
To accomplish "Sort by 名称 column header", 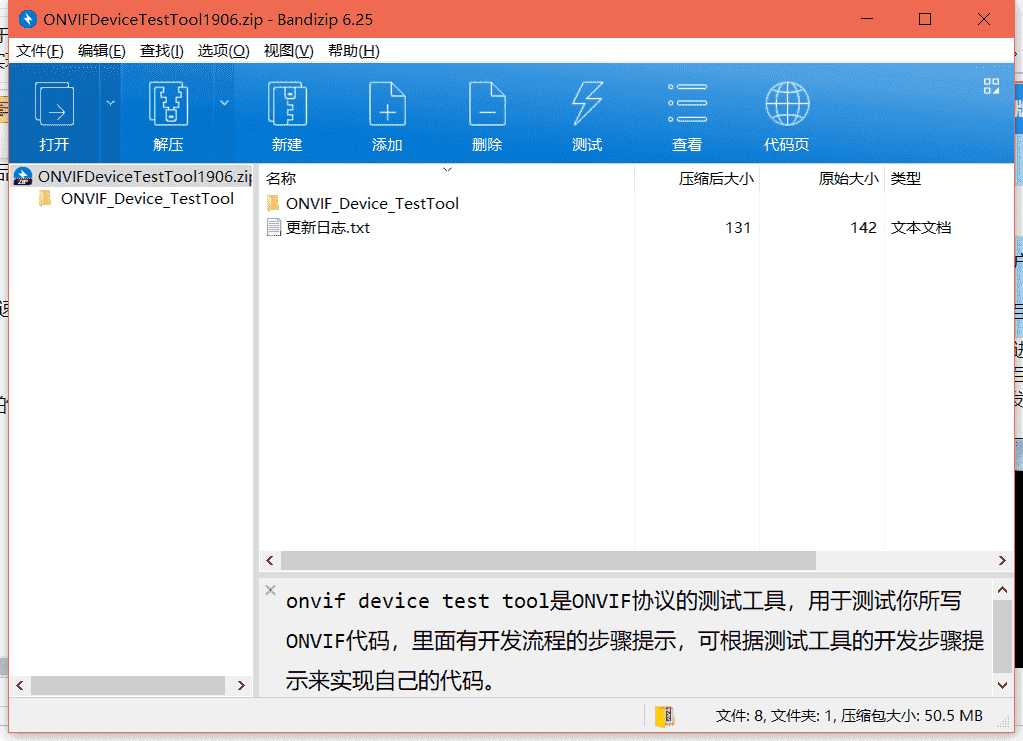I will (281, 178).
